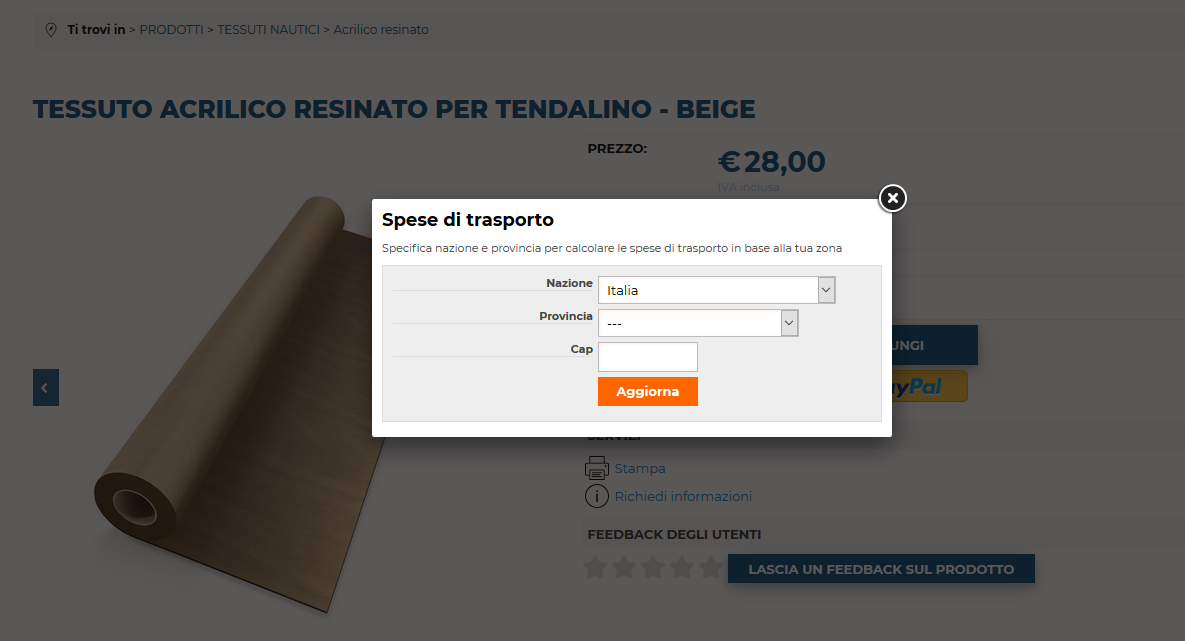Rate product with the fifth star
The image size is (1185, 641).
pos(711,569)
